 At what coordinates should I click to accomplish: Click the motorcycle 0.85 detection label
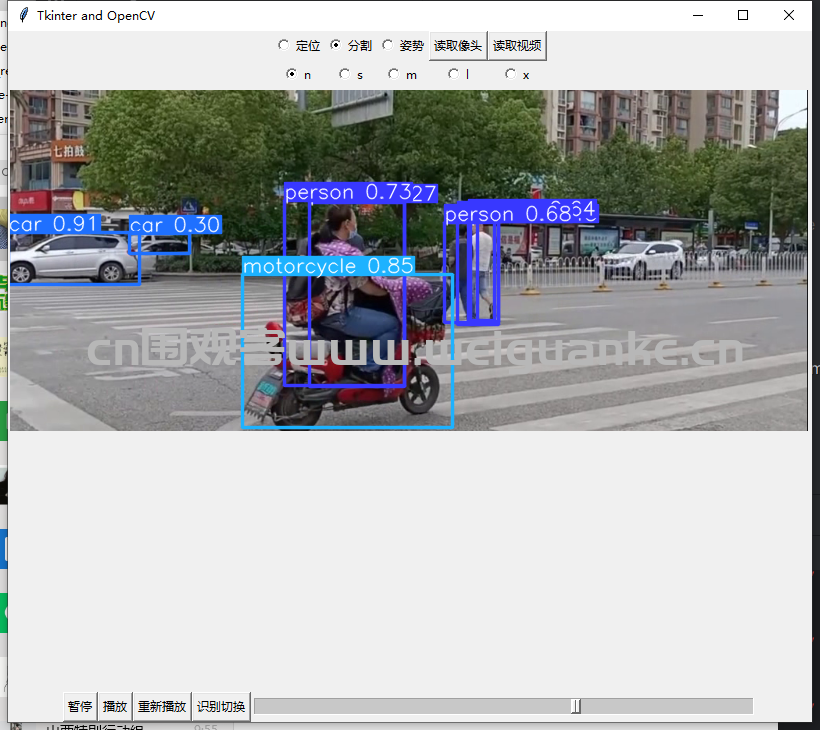tap(328, 266)
